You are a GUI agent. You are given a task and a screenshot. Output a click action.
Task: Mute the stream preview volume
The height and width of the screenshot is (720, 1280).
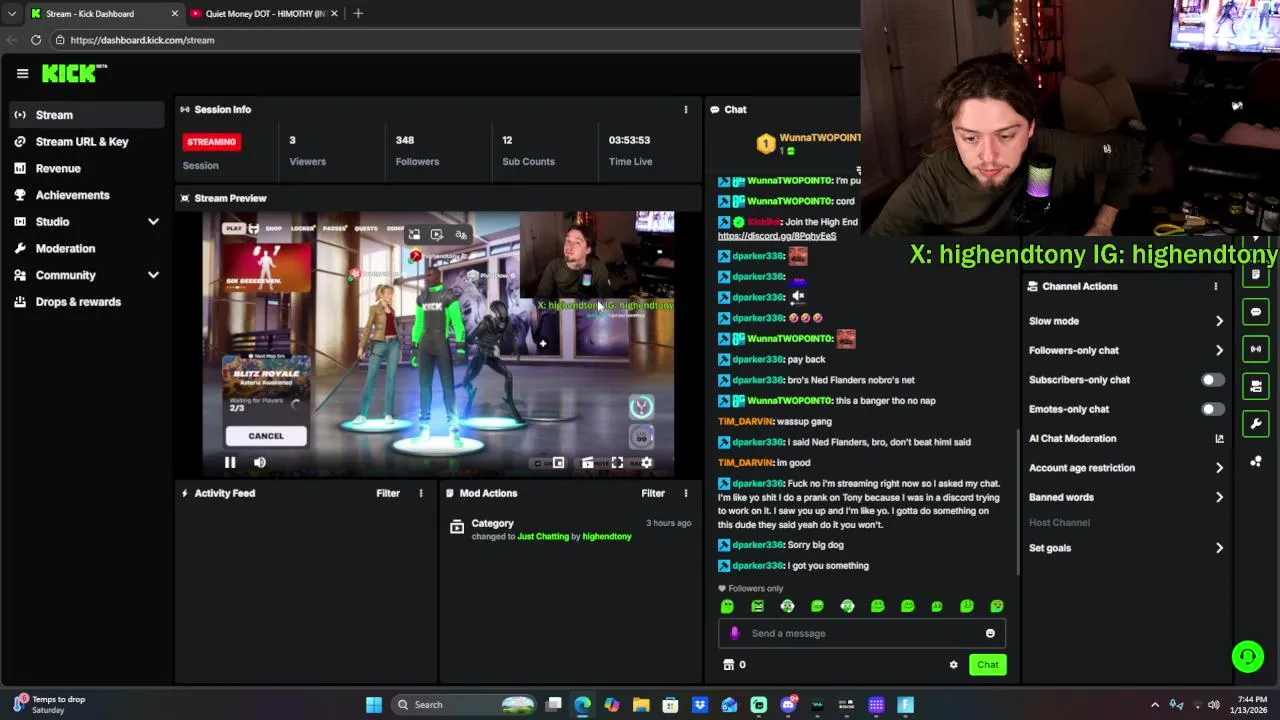pos(260,462)
